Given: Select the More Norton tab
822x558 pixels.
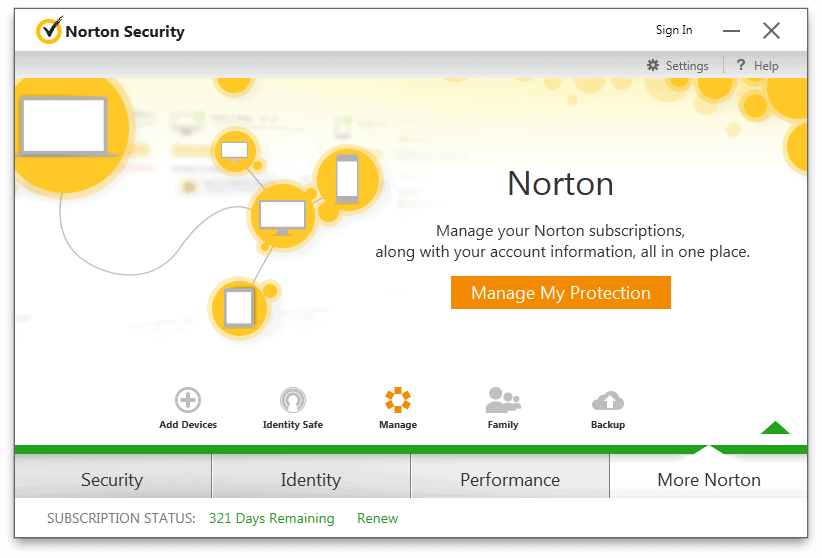Looking at the screenshot, I should pos(709,476).
